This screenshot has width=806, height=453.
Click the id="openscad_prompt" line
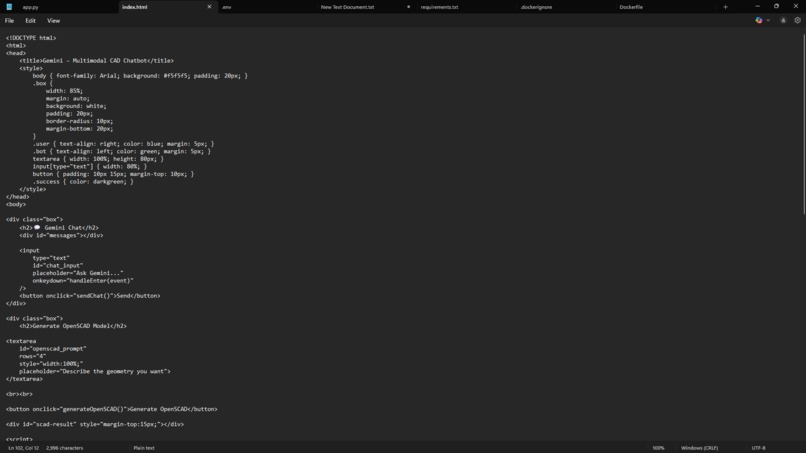(53, 349)
